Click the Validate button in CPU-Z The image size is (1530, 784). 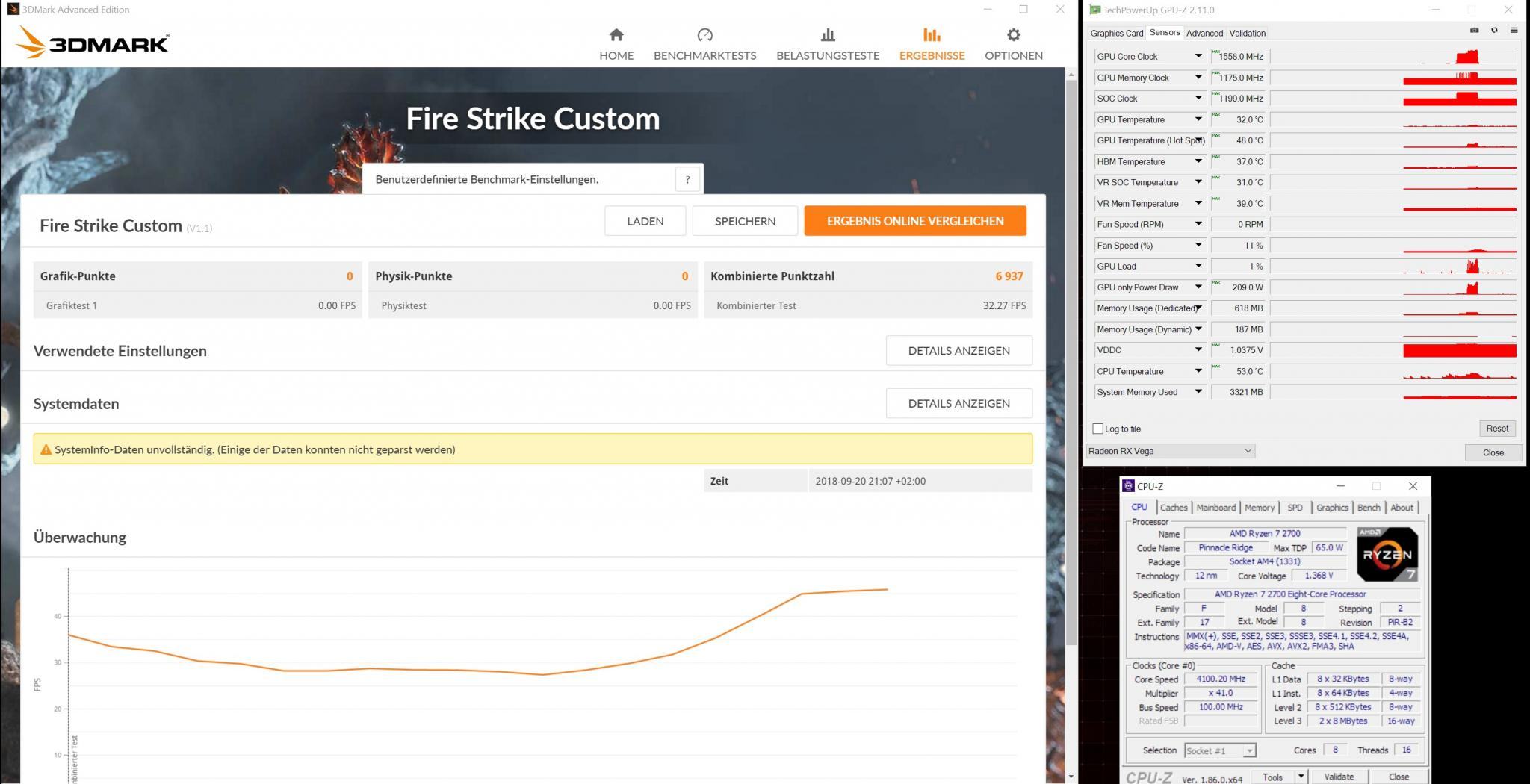click(1338, 777)
